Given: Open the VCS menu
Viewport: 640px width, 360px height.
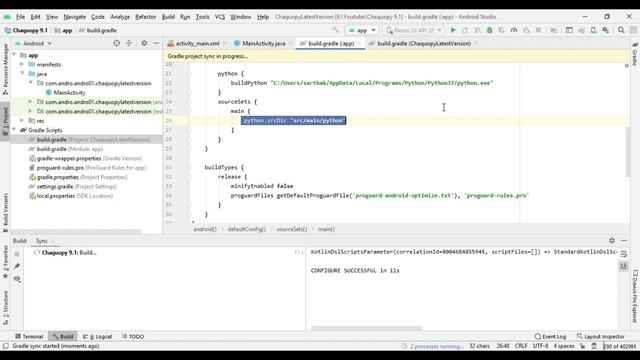Looking at the screenshot, I should [x=220, y=17].
